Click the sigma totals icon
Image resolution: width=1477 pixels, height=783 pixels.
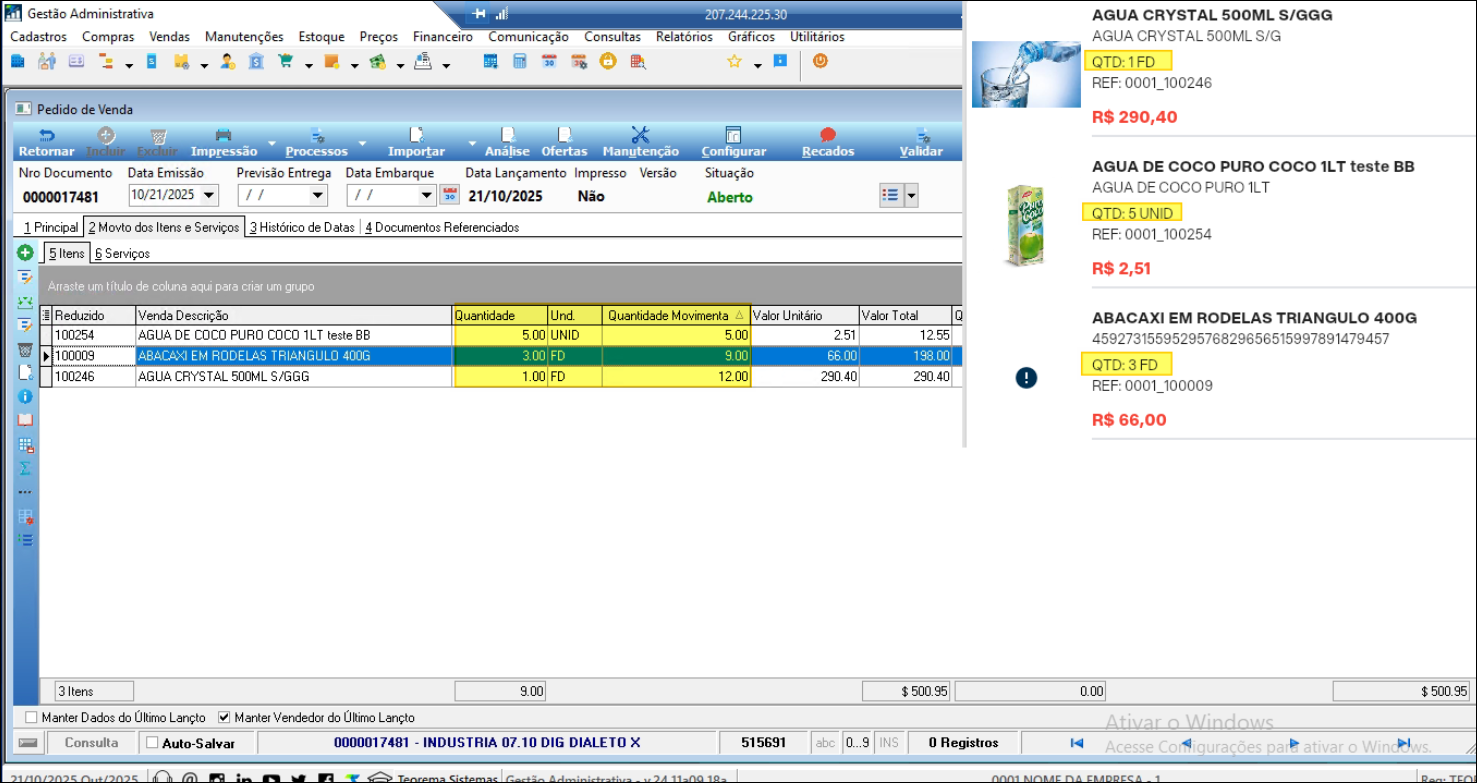coord(25,469)
